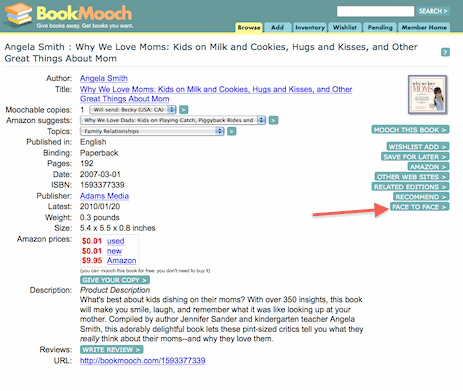This screenshot has height=391, width=463.
Task: Click go arrow beside Amazon suggests
Action: click(x=273, y=120)
